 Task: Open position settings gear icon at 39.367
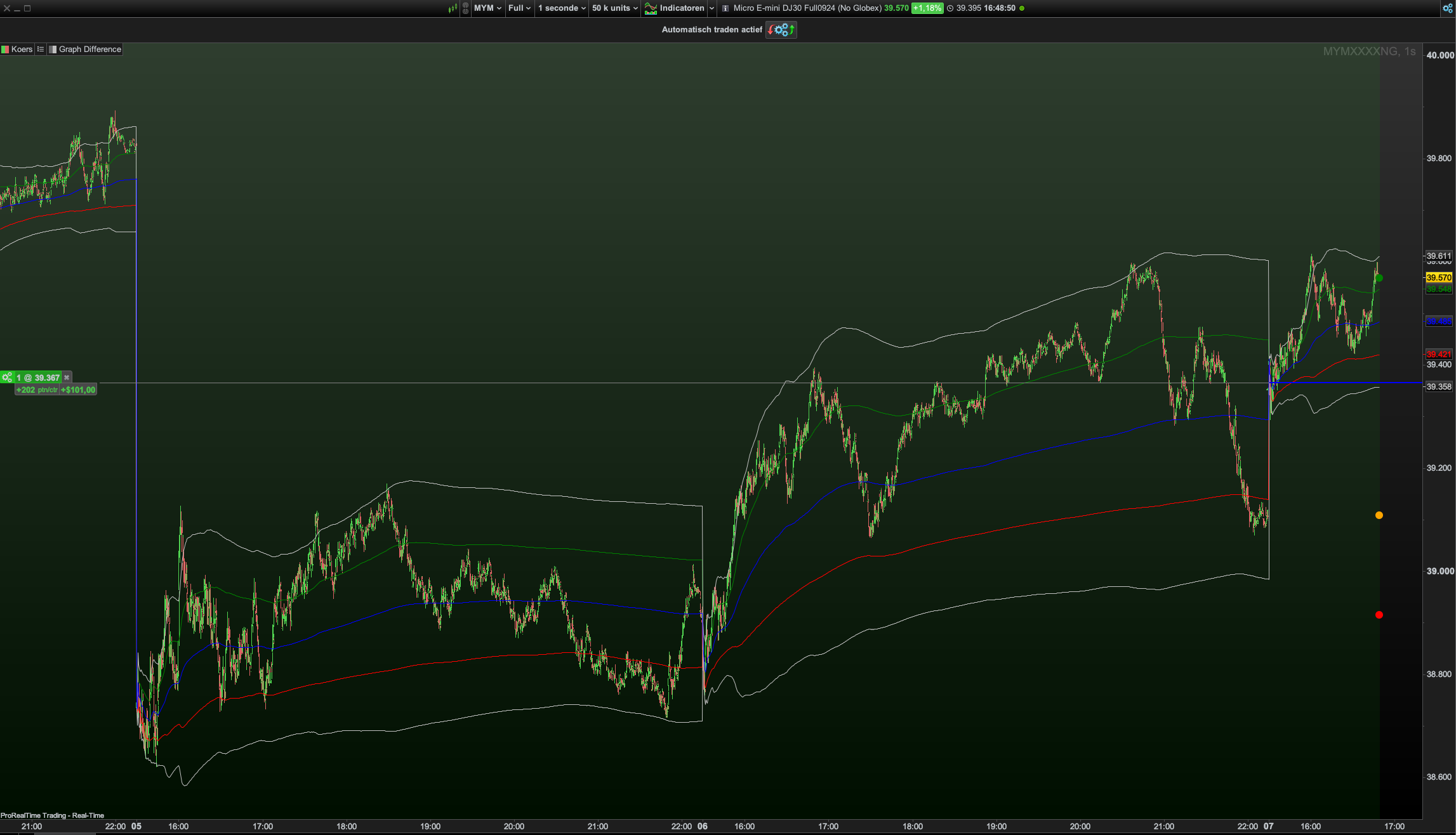coord(7,378)
